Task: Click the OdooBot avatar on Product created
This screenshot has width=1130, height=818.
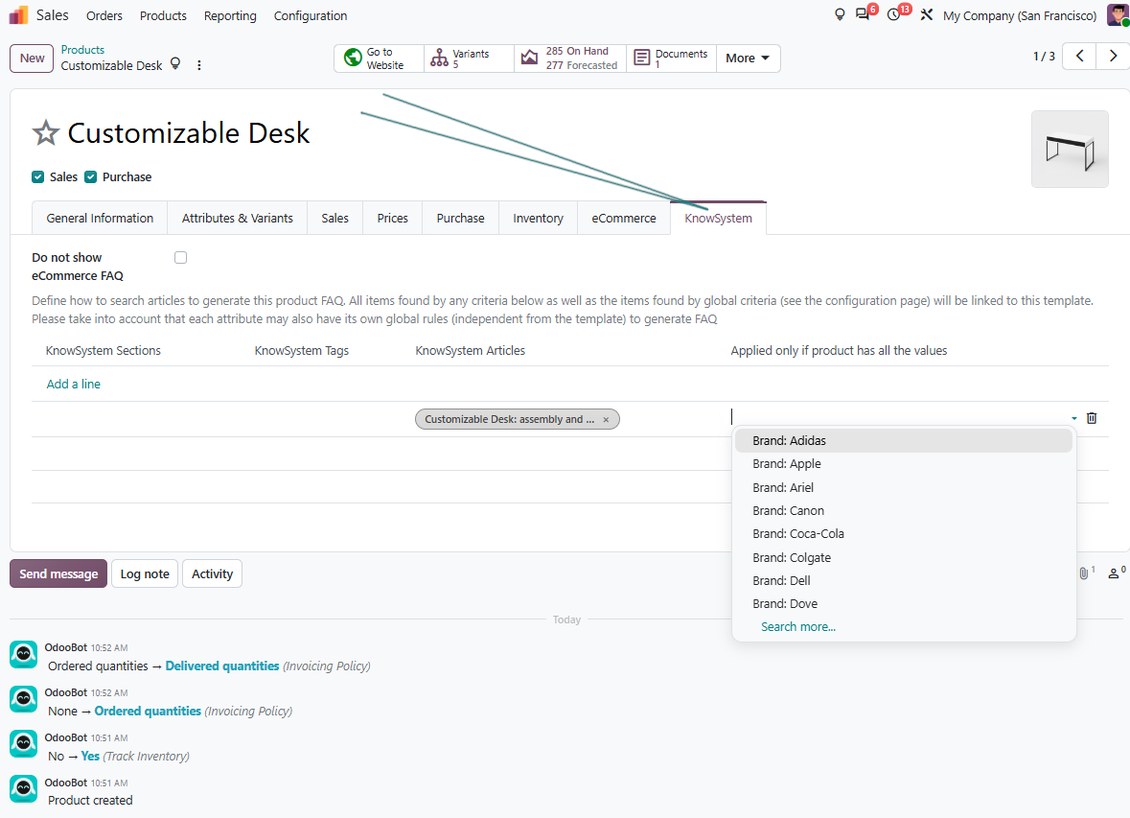Action: 23,789
